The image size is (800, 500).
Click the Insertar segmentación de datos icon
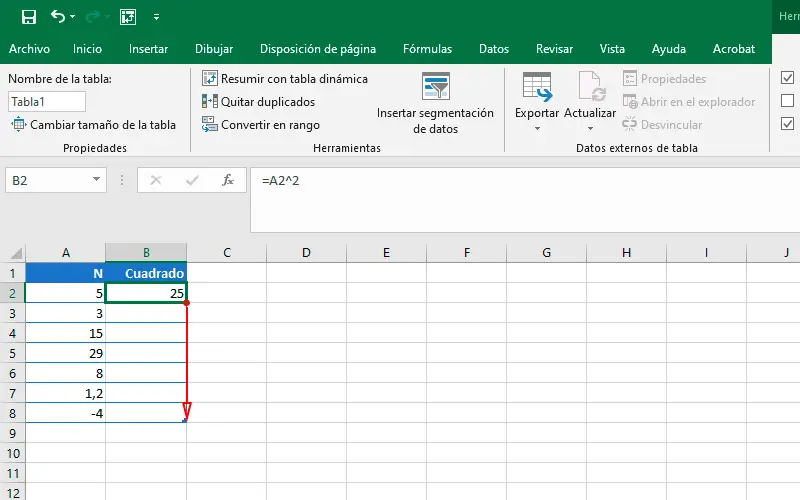click(x=436, y=87)
